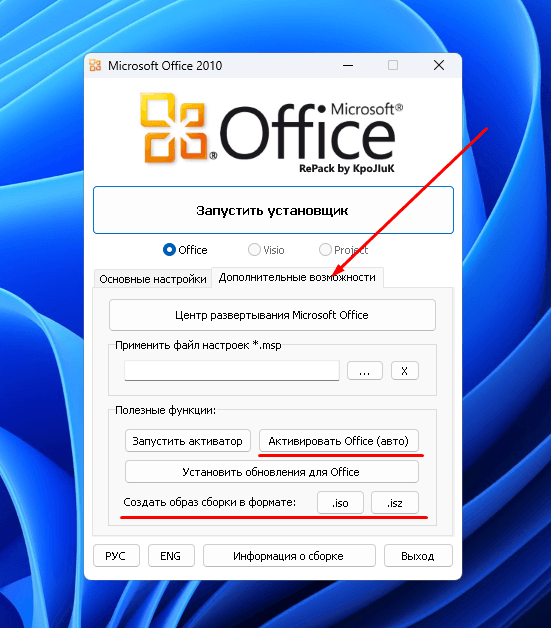Click the Применить файл настроек *.msp label
Screen dimensions: 551x628
[198, 345]
